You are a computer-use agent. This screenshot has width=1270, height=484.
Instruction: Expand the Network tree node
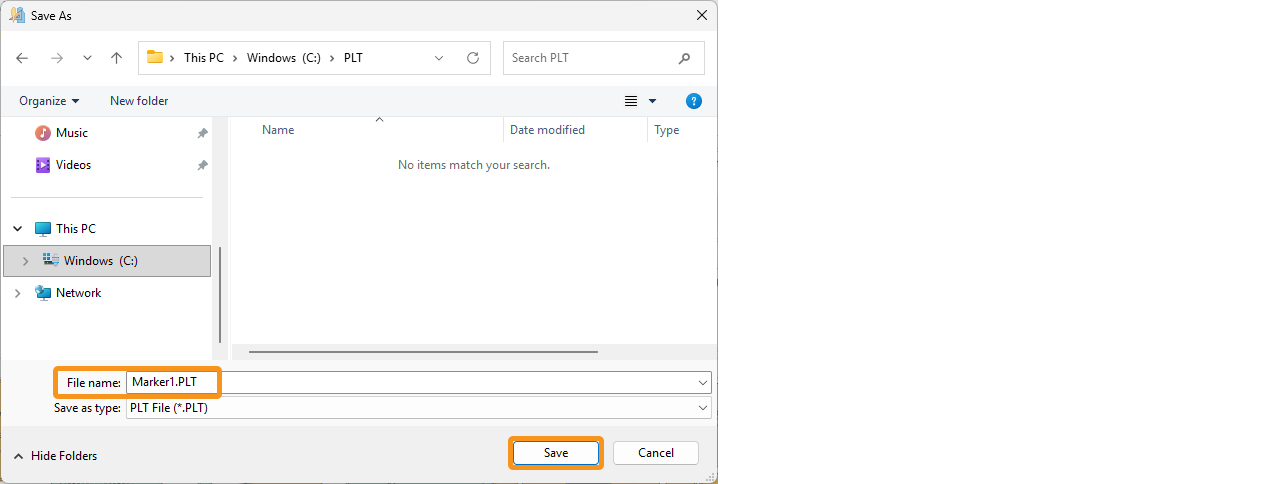(x=17, y=293)
